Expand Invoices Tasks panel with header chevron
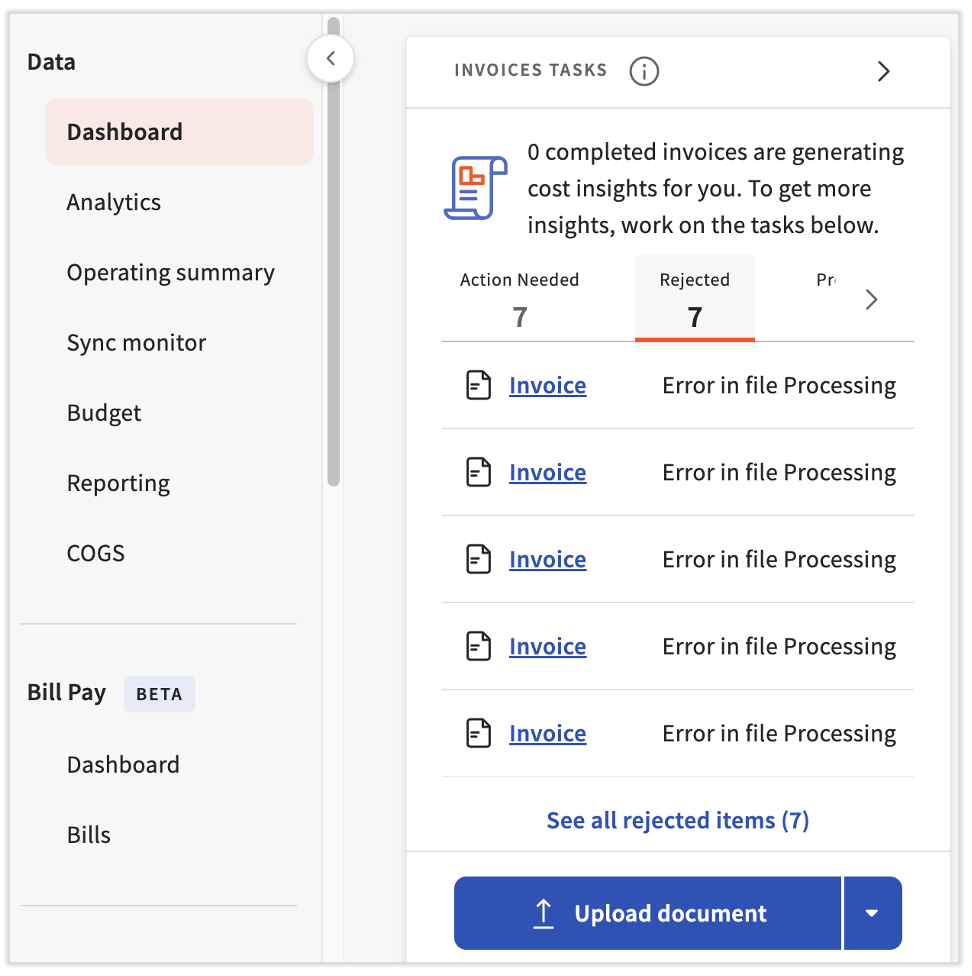Viewport: 972px width, 976px height. [883, 71]
